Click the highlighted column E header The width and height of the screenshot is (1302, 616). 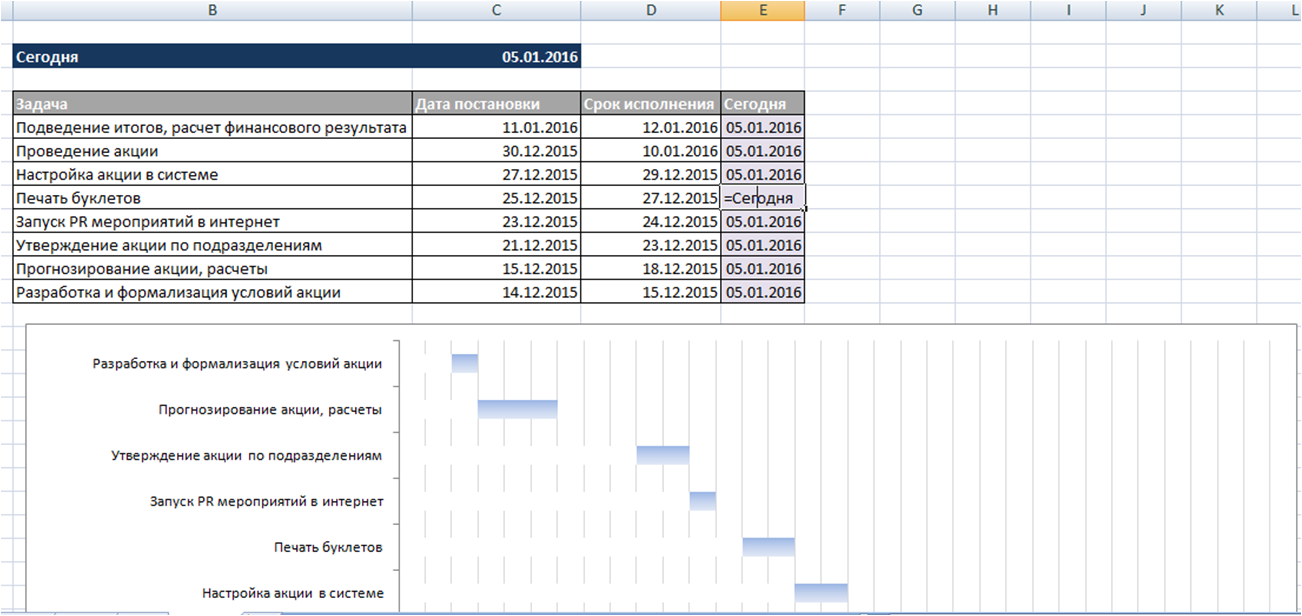click(x=762, y=10)
